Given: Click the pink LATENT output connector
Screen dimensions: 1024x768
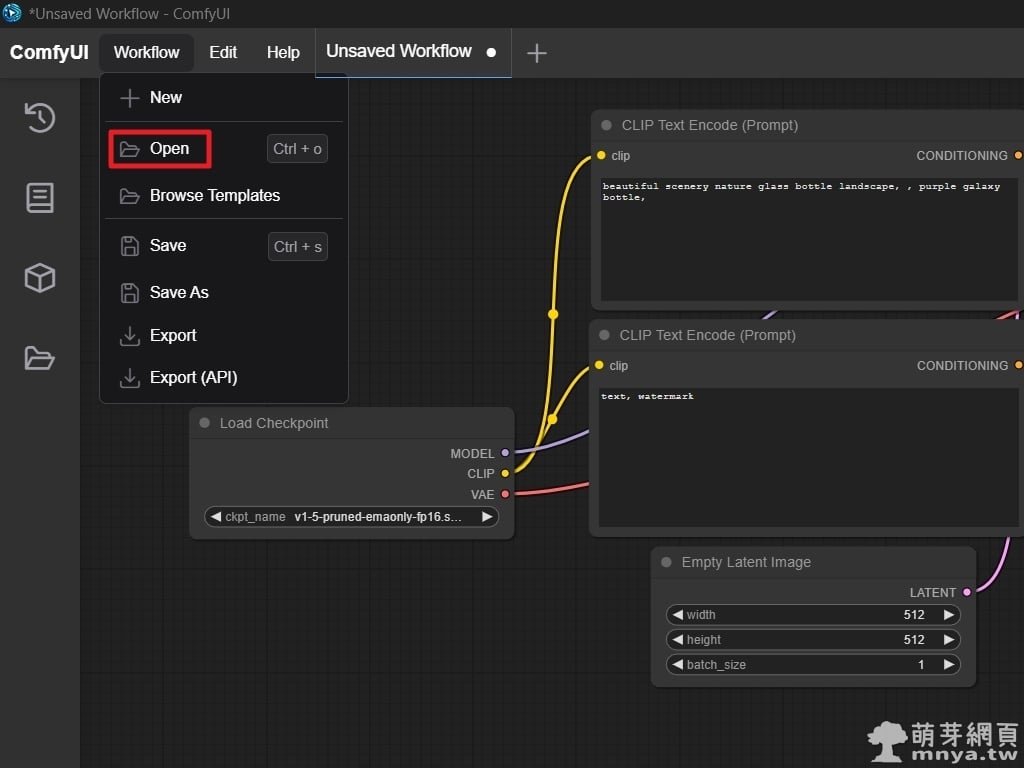Looking at the screenshot, I should click(966, 592).
